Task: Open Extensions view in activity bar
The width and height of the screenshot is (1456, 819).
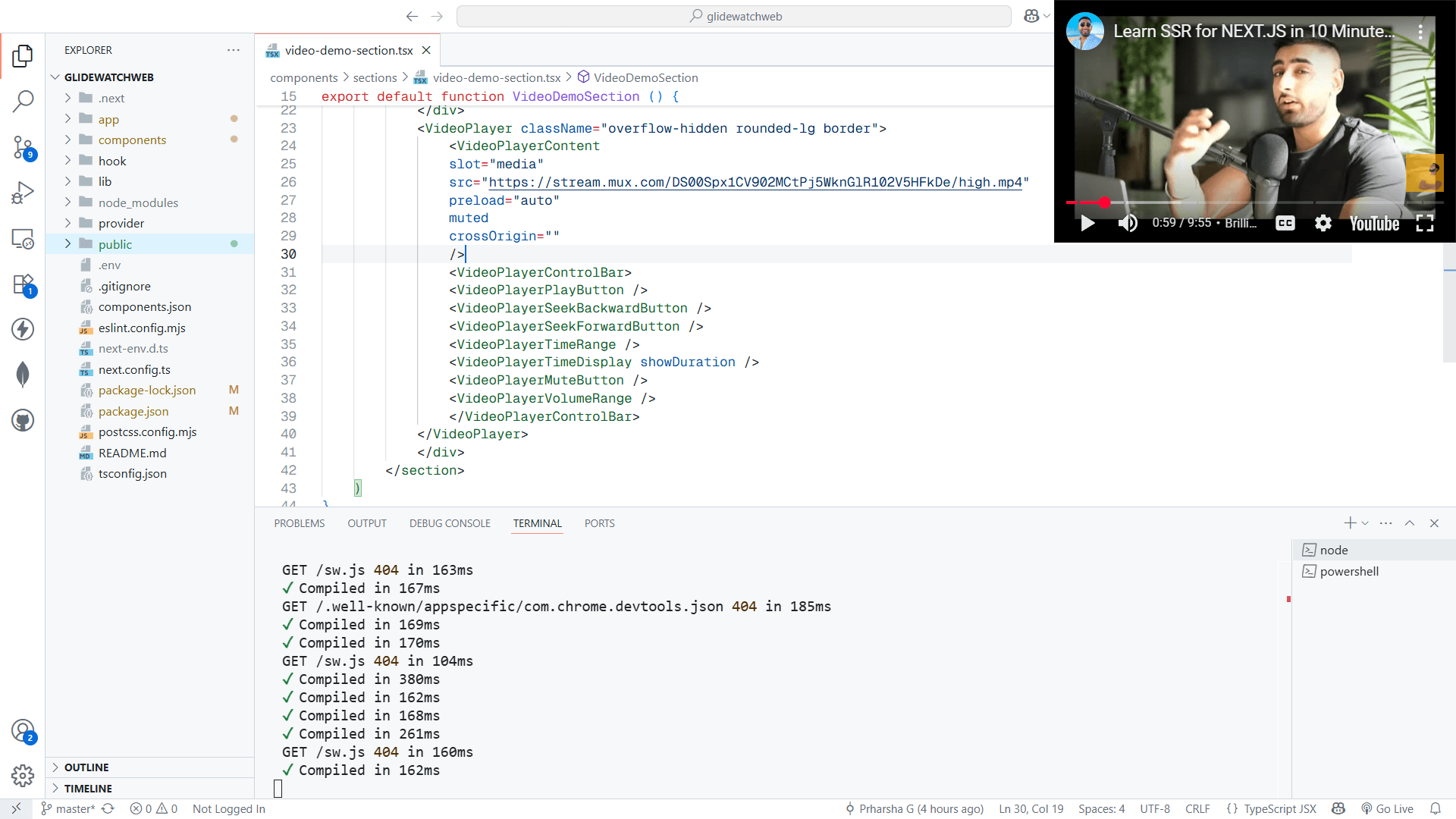Action: 23,285
